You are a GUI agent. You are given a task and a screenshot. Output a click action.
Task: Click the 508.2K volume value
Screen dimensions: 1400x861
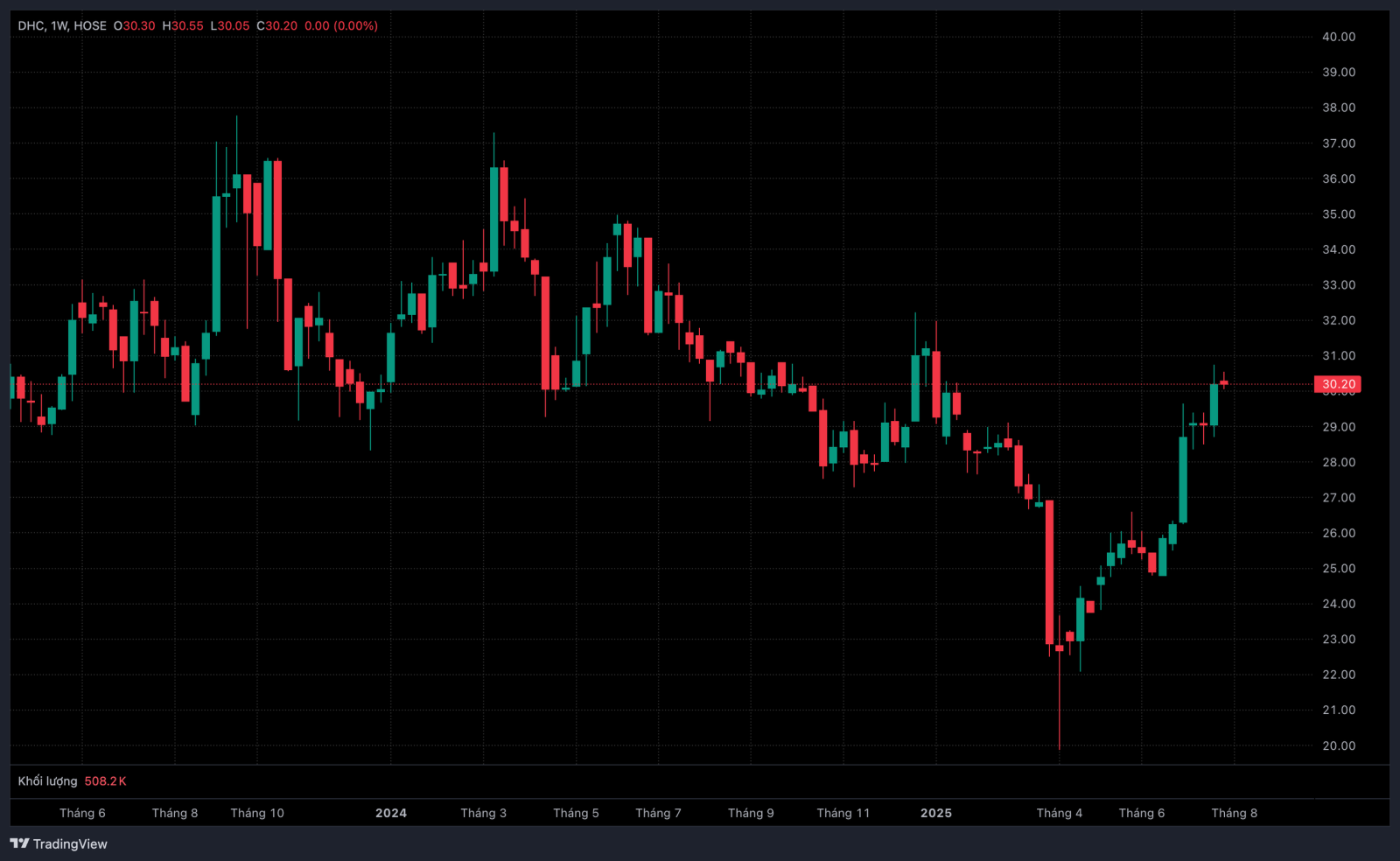(106, 781)
